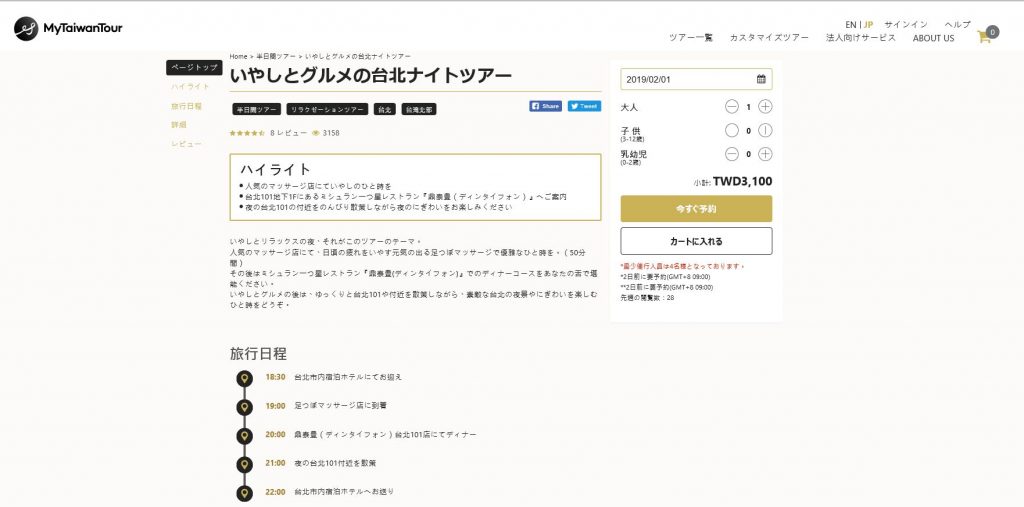The width and height of the screenshot is (1024, 507).
Task: Decrease the adult (大人) count
Action: coord(731,106)
